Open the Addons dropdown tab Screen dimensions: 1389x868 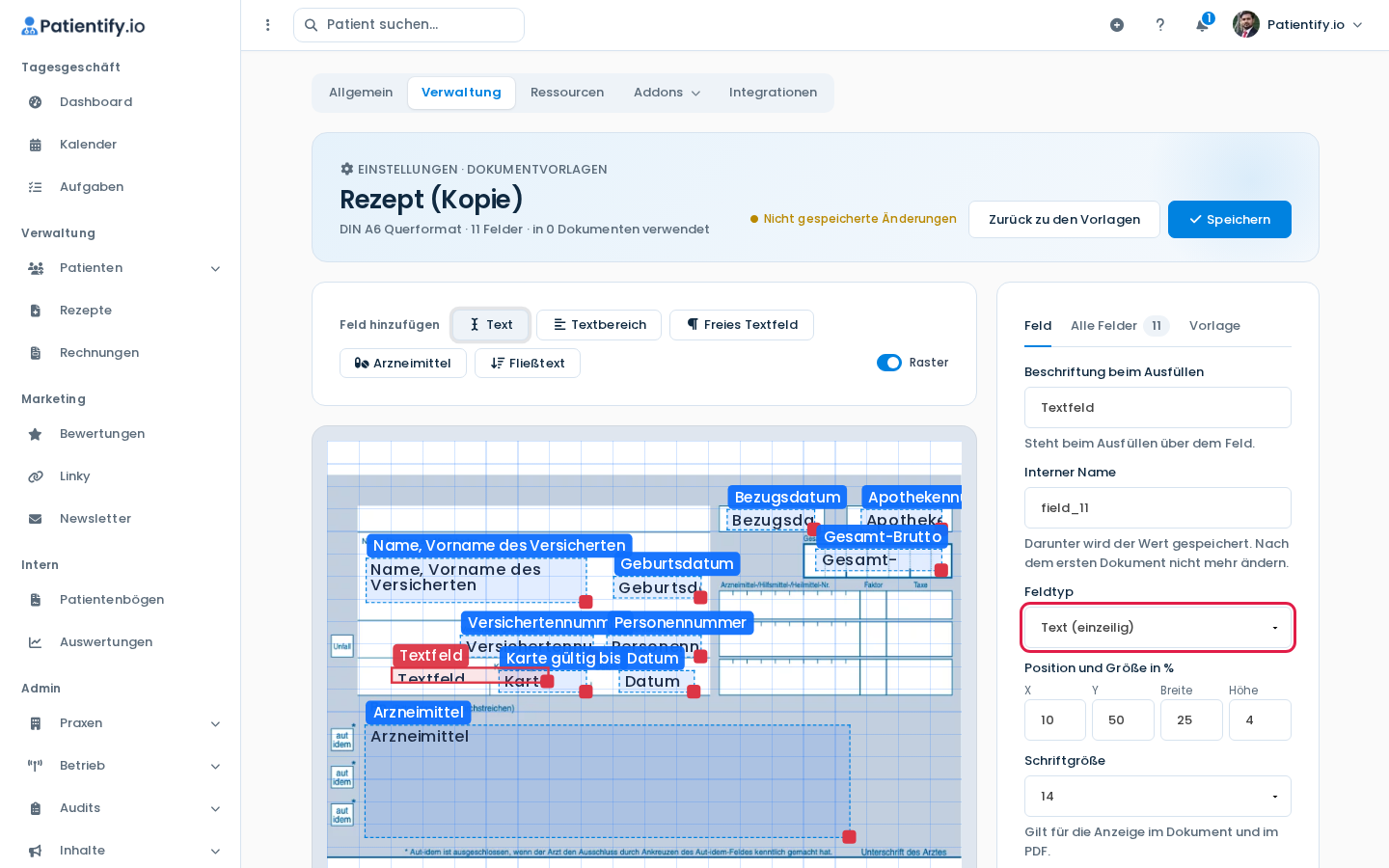pos(667,93)
